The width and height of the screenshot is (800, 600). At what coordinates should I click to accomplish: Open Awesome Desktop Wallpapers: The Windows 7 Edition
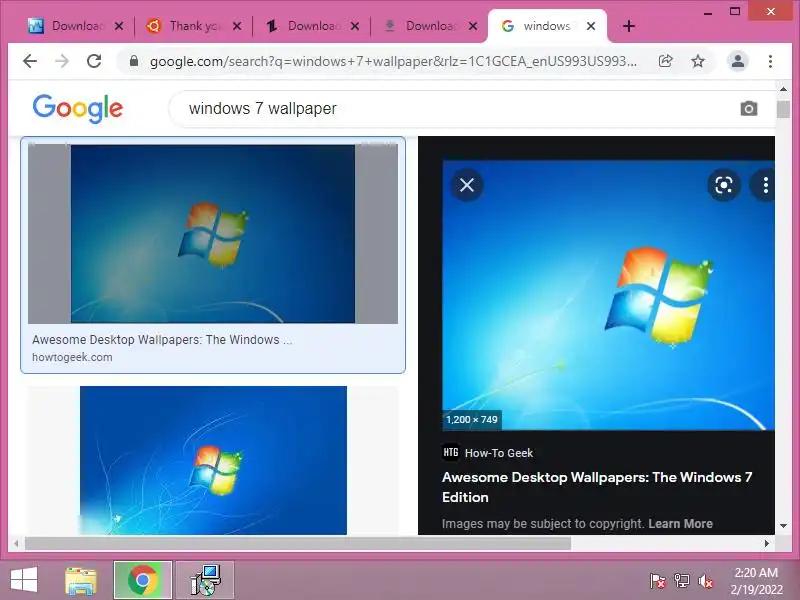click(597, 487)
